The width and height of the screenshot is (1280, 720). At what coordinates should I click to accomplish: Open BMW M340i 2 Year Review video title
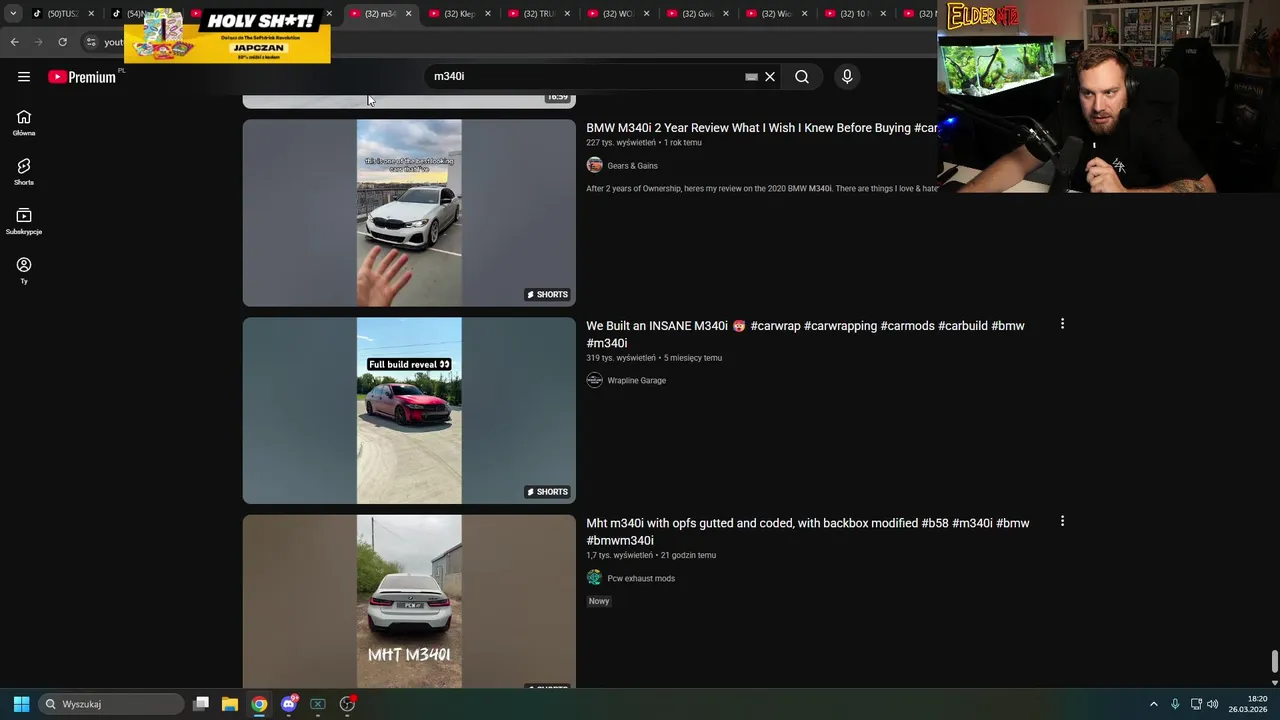click(x=762, y=128)
